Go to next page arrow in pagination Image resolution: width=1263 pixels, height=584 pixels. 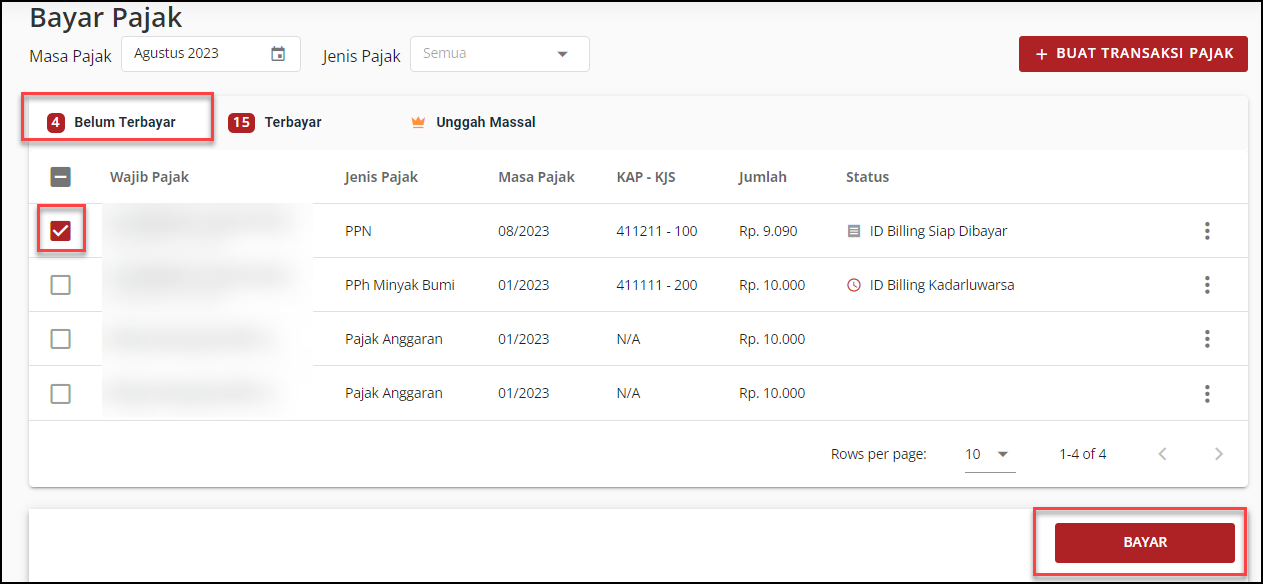coord(1218,454)
